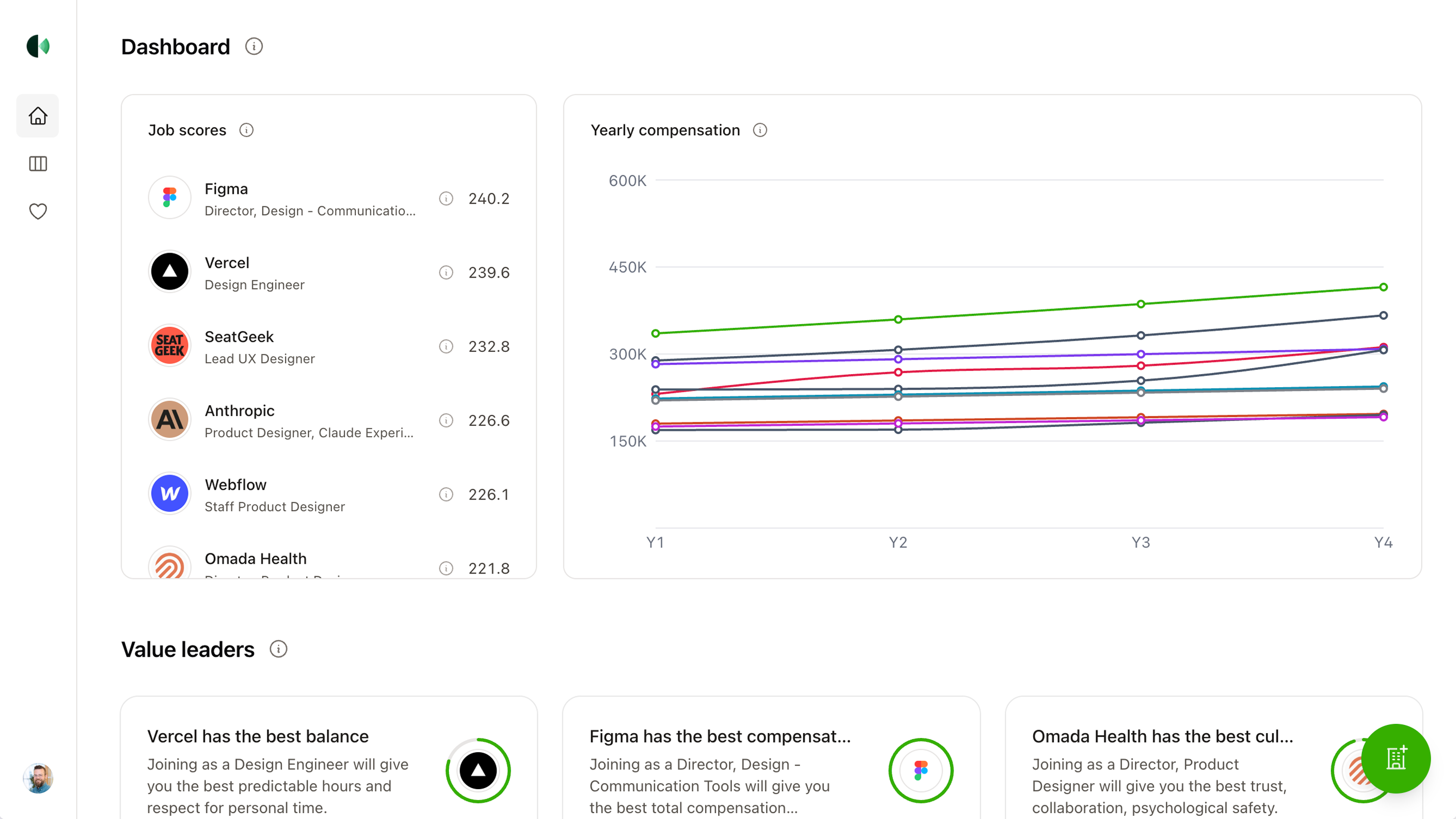Click the info icon next to Figma's 240.2 score
Screen dimensions: 1456x819
[x=446, y=198]
